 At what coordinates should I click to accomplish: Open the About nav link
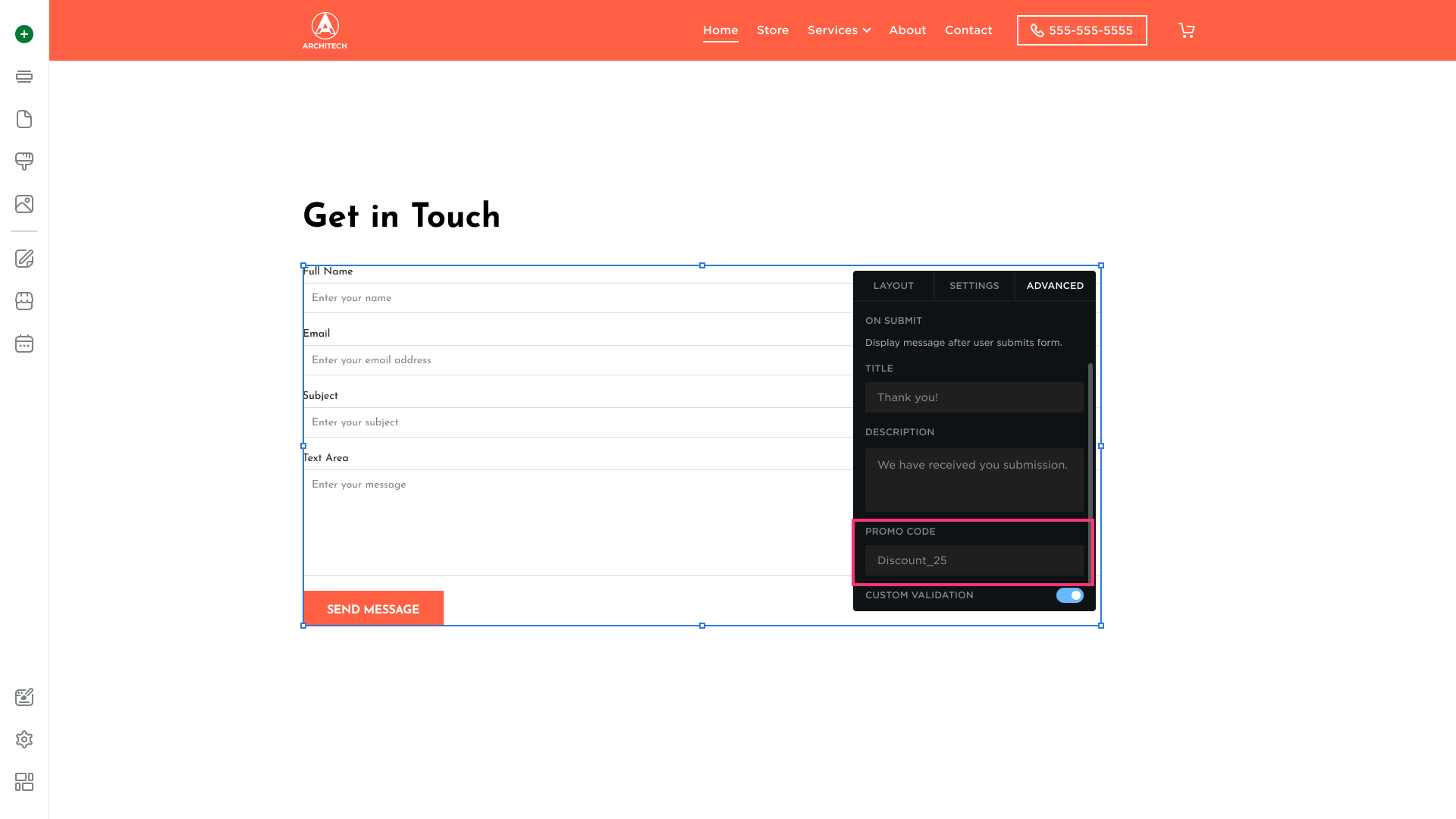click(907, 30)
